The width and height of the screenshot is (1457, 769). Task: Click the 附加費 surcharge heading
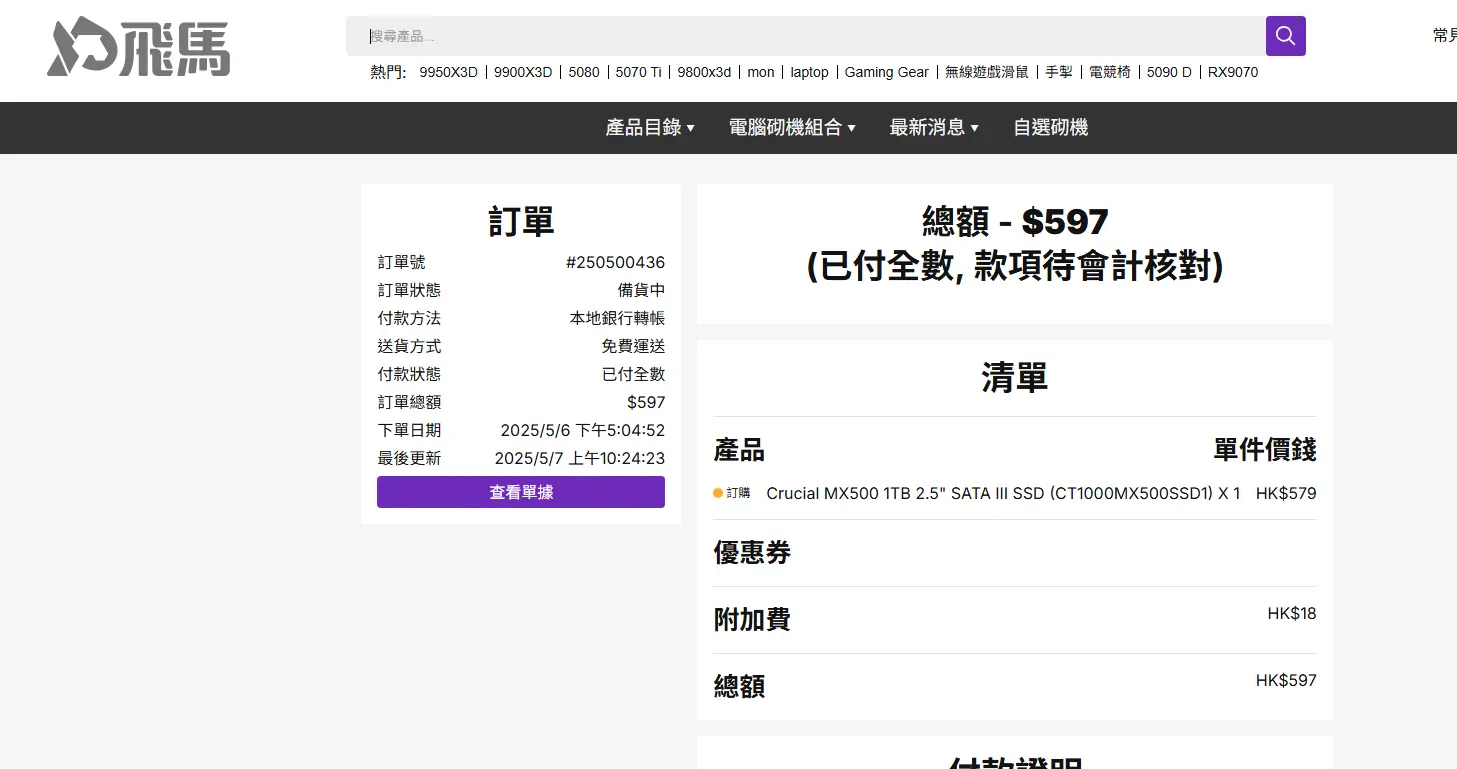(752, 619)
